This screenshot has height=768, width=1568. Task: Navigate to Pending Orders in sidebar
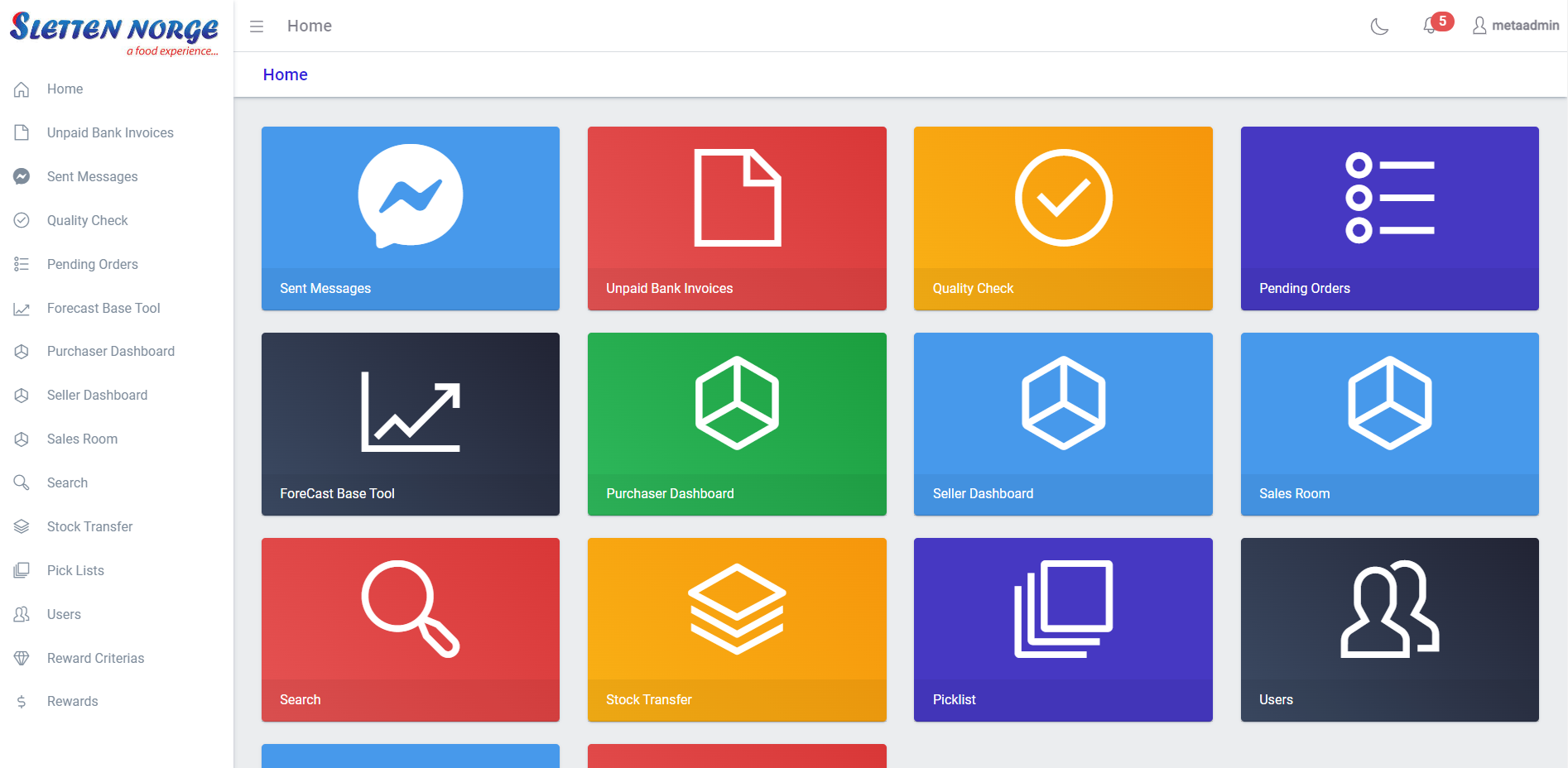pos(93,264)
